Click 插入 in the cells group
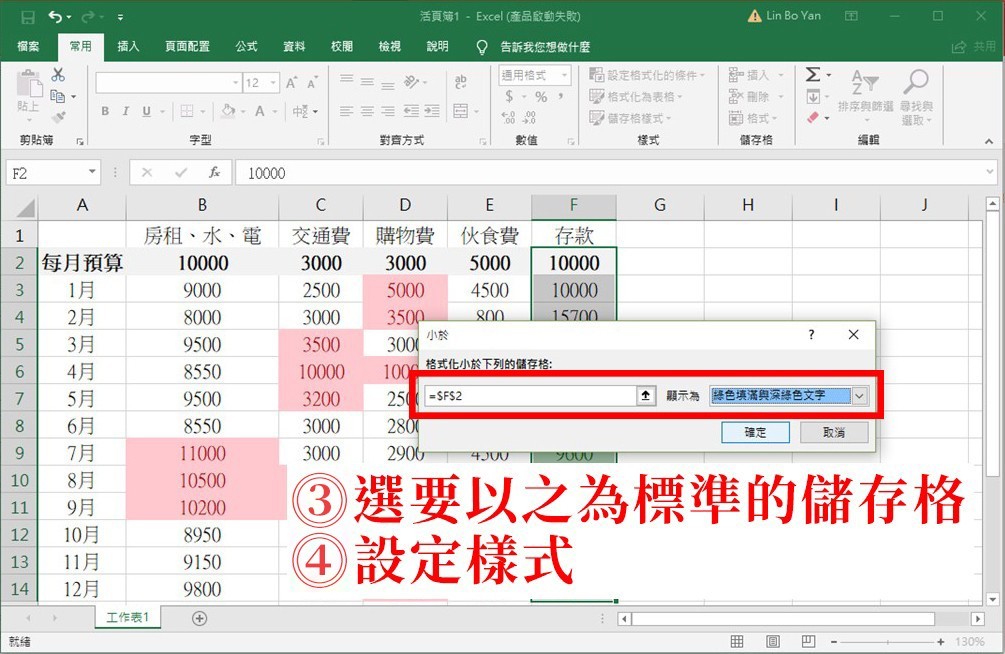The height and width of the screenshot is (654, 1005). tap(756, 75)
